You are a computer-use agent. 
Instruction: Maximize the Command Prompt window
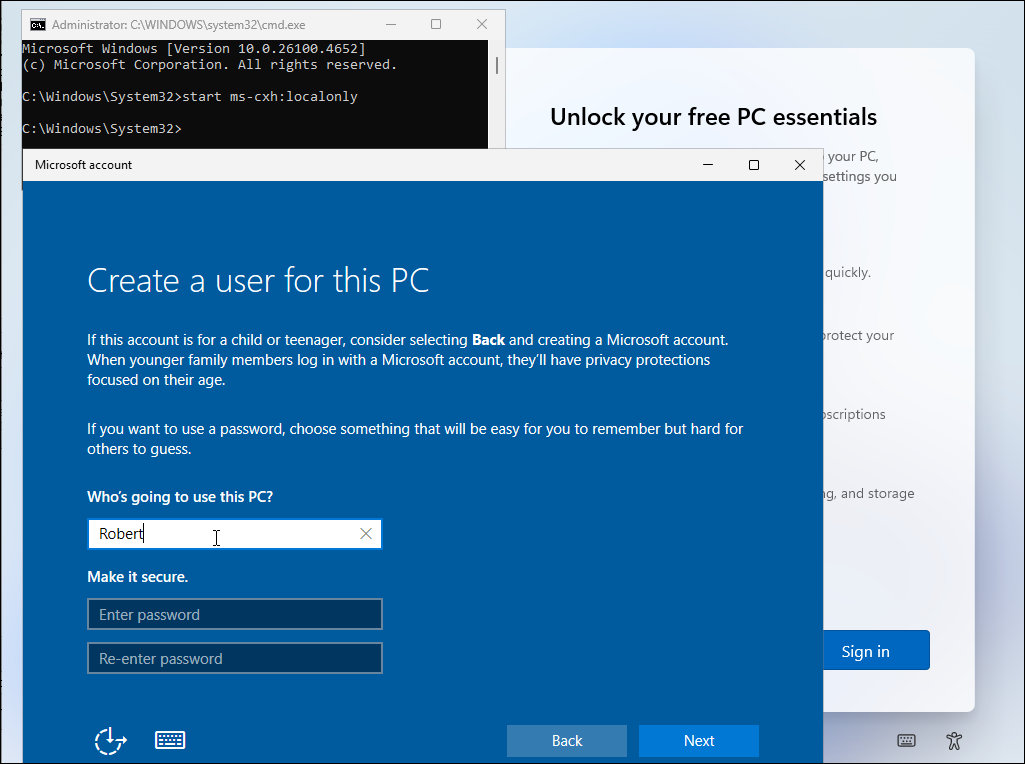pyautogui.click(x=436, y=24)
